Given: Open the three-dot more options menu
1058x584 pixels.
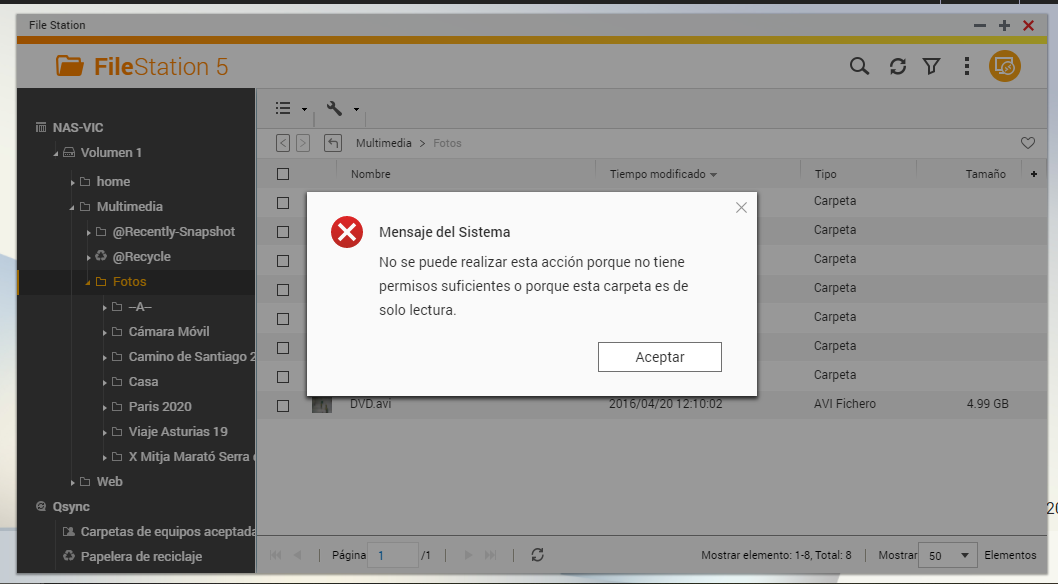Looking at the screenshot, I should pyautogui.click(x=967, y=66).
